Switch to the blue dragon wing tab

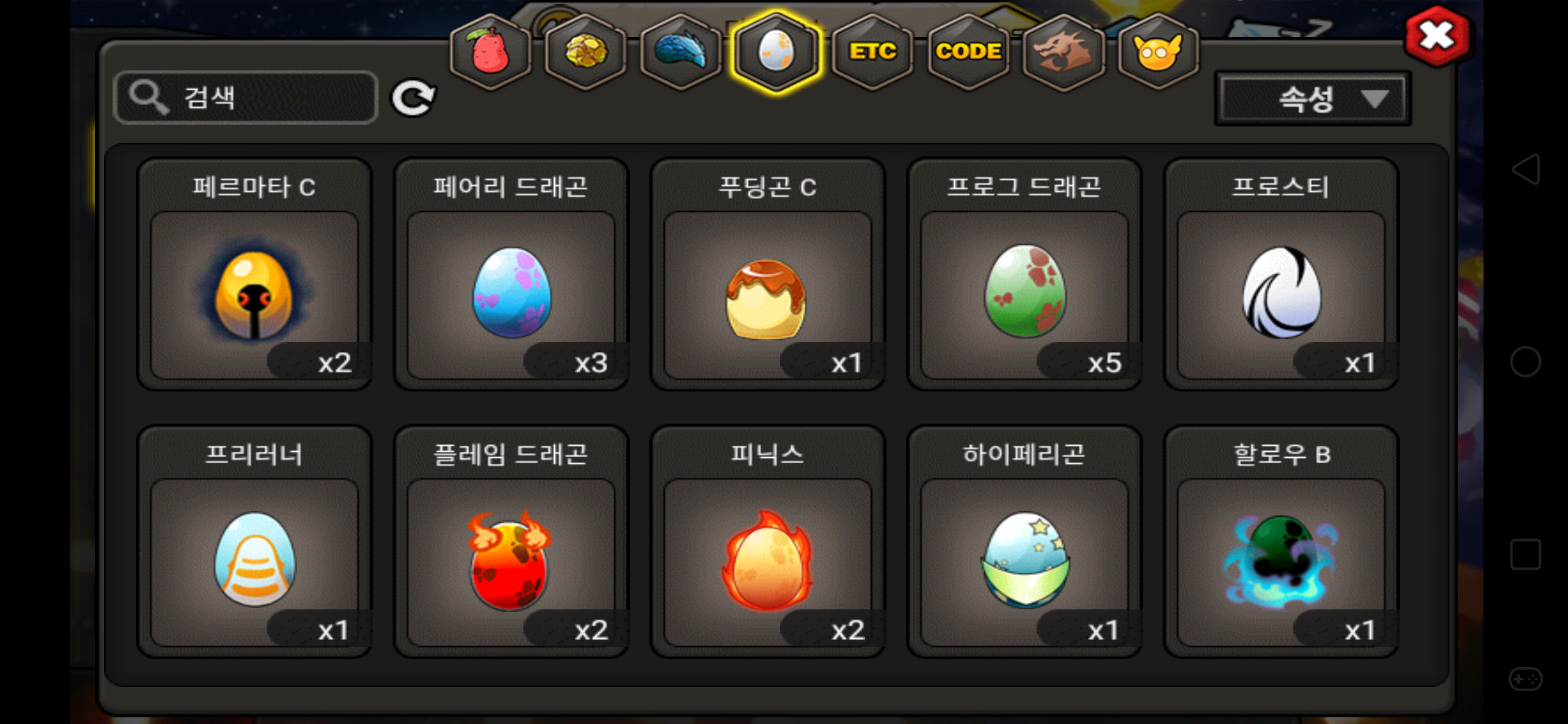tap(681, 51)
